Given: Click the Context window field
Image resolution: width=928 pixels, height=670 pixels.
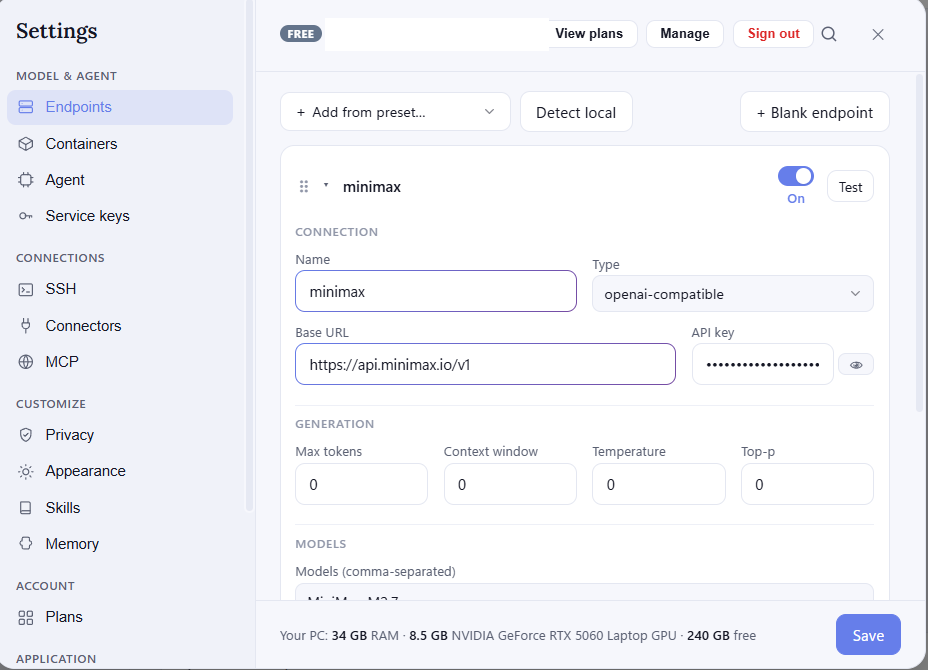Looking at the screenshot, I should click(x=510, y=484).
